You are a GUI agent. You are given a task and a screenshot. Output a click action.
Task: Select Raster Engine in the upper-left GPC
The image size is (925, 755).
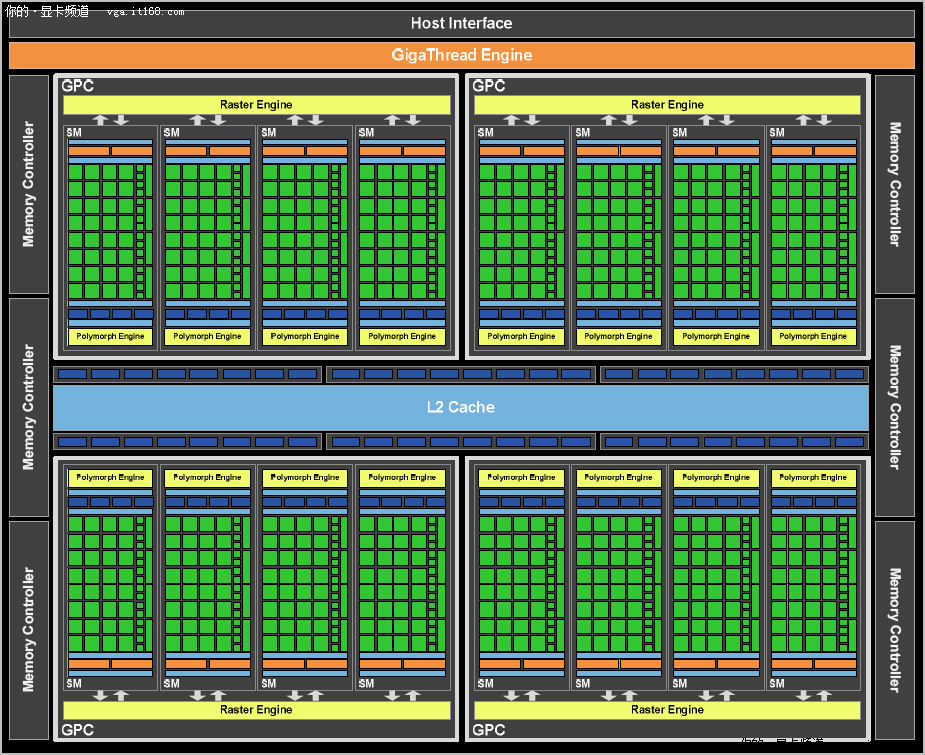[x=256, y=104]
